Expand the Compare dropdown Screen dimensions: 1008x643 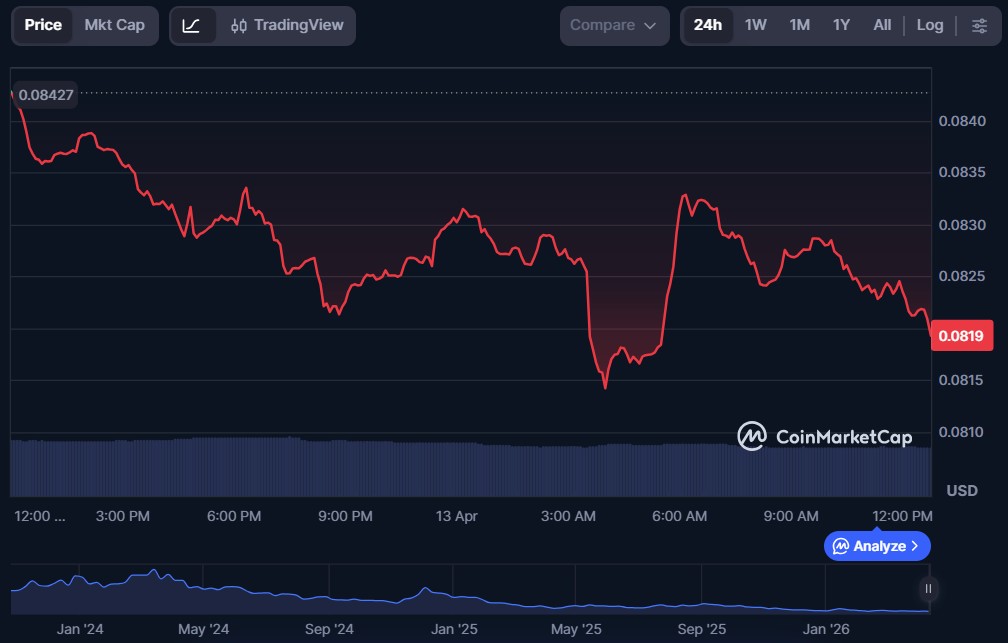point(614,25)
